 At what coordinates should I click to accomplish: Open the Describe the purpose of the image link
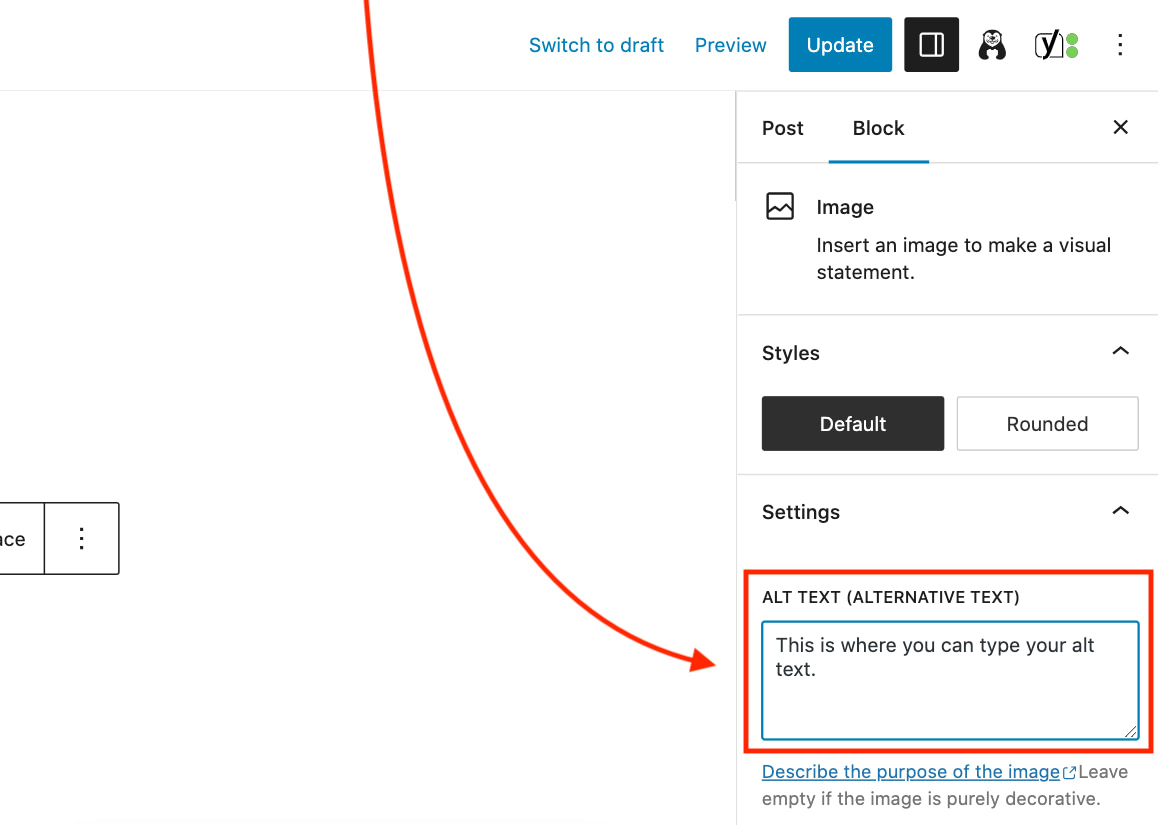pos(912,771)
